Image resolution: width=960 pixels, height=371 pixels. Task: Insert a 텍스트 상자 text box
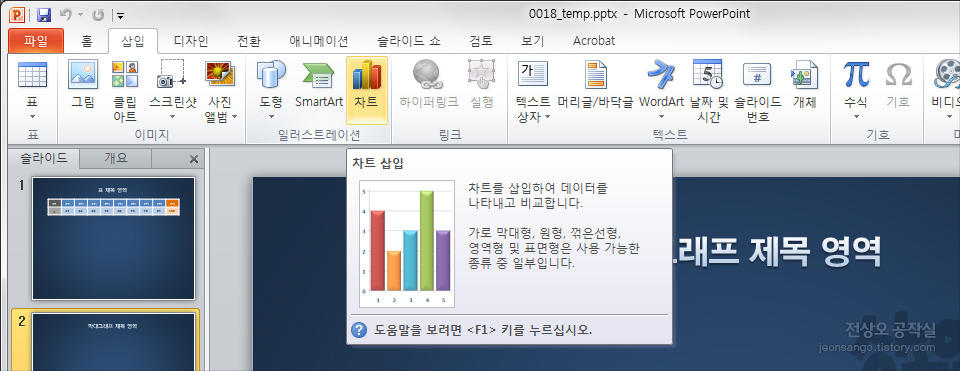pyautogui.click(x=533, y=91)
